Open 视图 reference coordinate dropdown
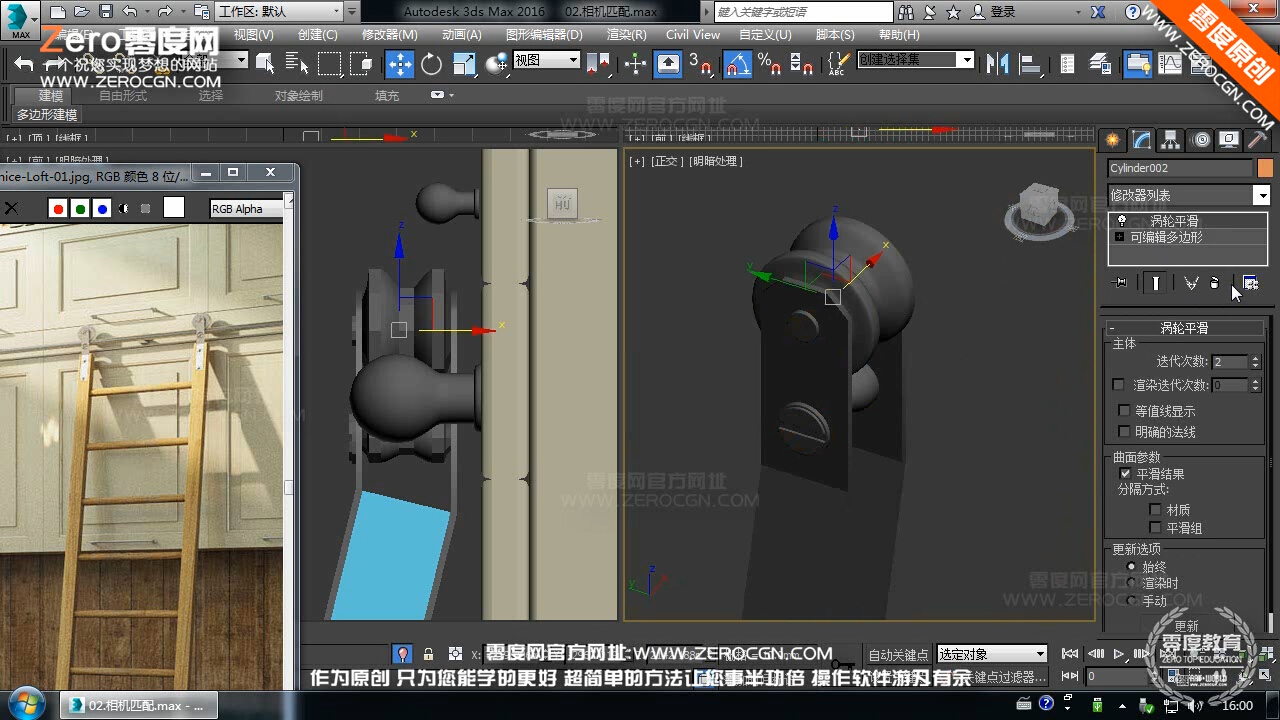 click(547, 60)
